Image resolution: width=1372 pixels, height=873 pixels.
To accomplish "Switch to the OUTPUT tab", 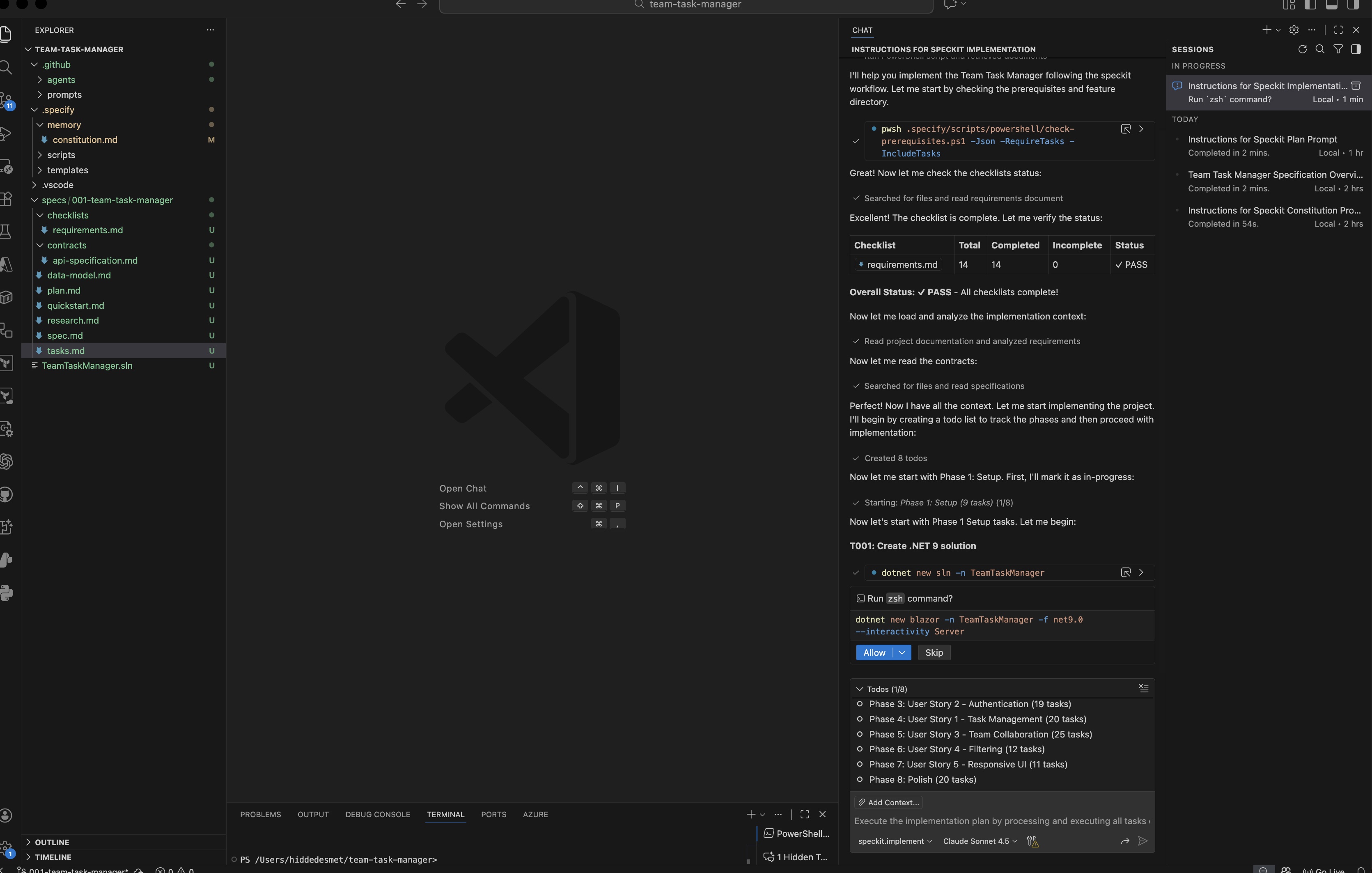I will (x=313, y=814).
